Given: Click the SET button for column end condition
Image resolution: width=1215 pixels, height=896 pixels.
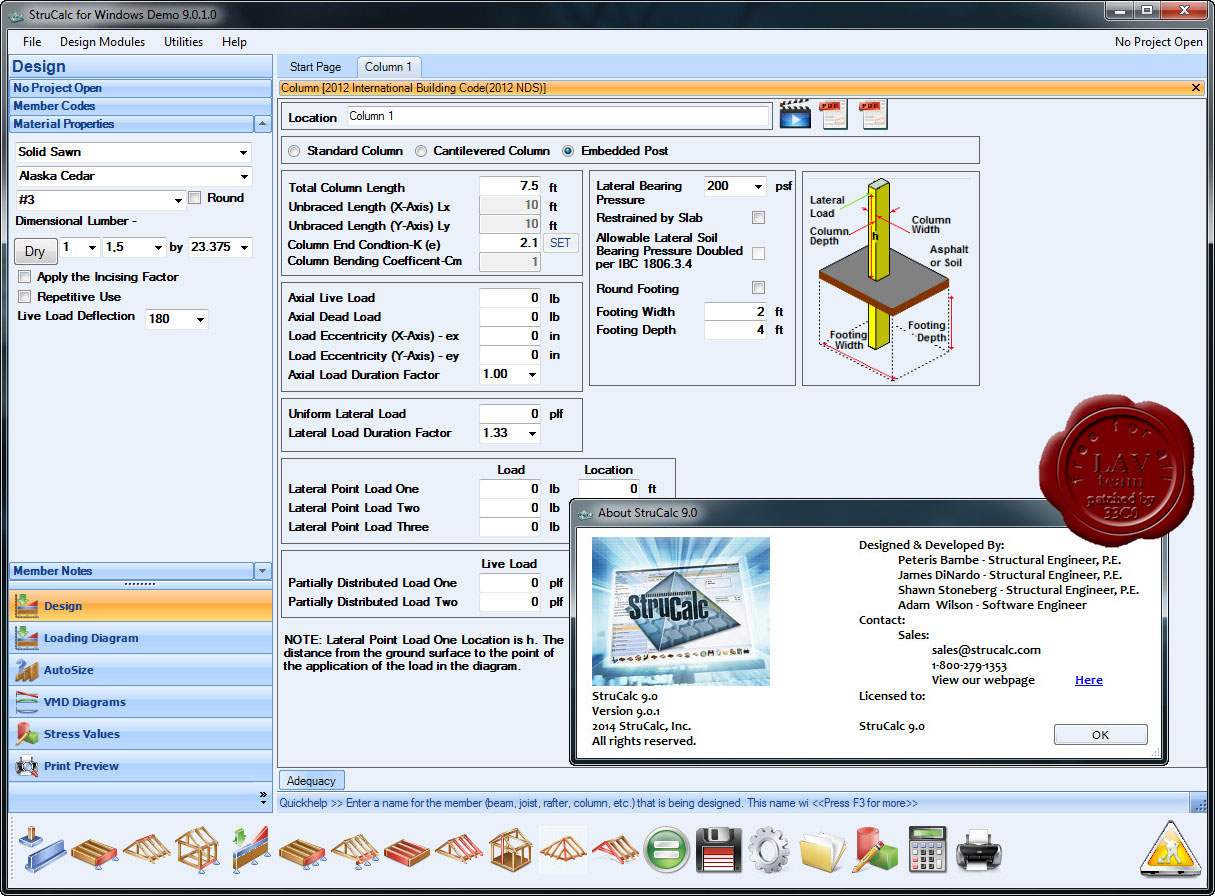Looking at the screenshot, I should pos(561,243).
